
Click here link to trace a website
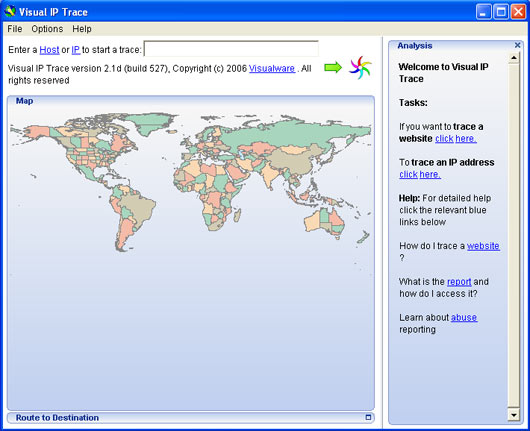click(x=456, y=139)
